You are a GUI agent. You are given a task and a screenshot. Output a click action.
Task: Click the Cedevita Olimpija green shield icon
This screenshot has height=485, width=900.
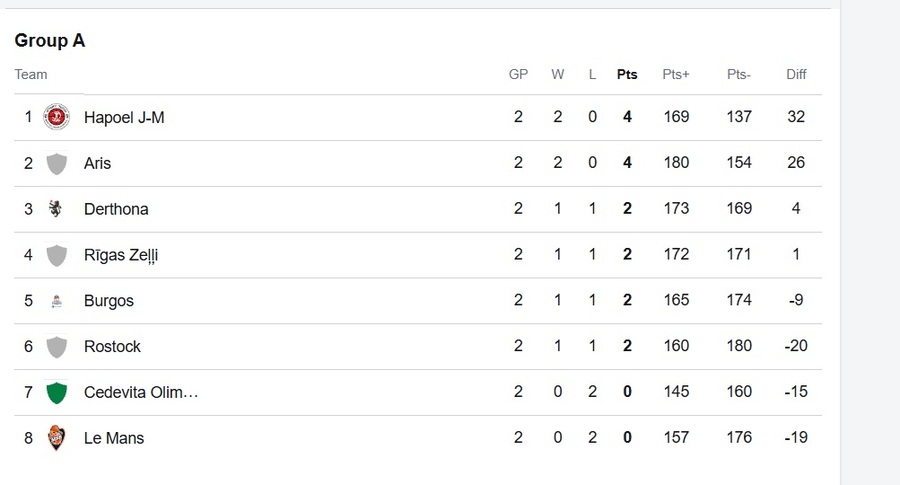tap(56, 393)
